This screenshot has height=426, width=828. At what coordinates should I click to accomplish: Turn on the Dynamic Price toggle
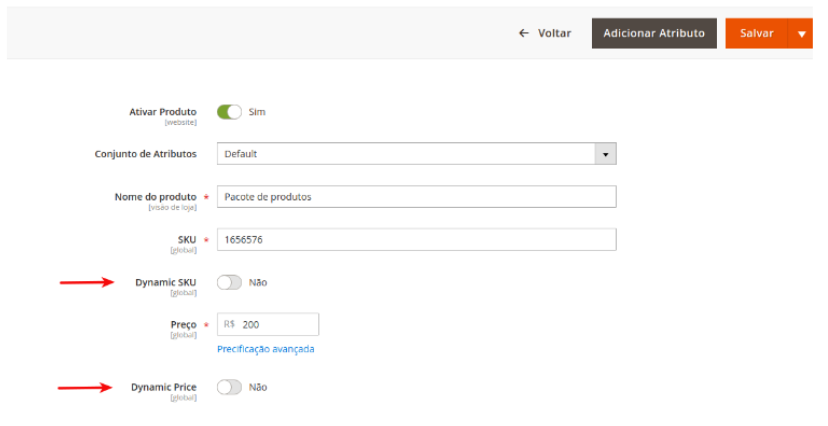[229, 387]
